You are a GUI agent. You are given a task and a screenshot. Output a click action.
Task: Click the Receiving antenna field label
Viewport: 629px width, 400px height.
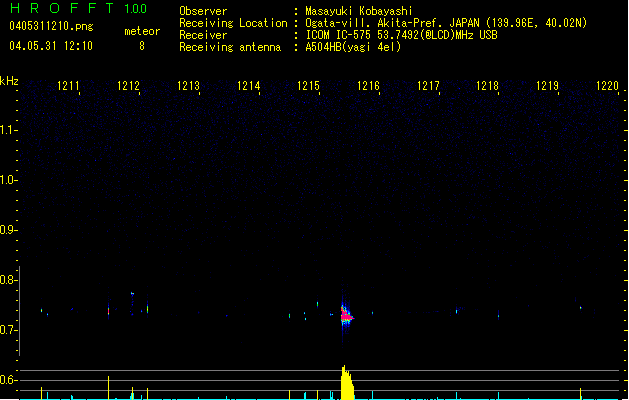[x=230, y=47]
